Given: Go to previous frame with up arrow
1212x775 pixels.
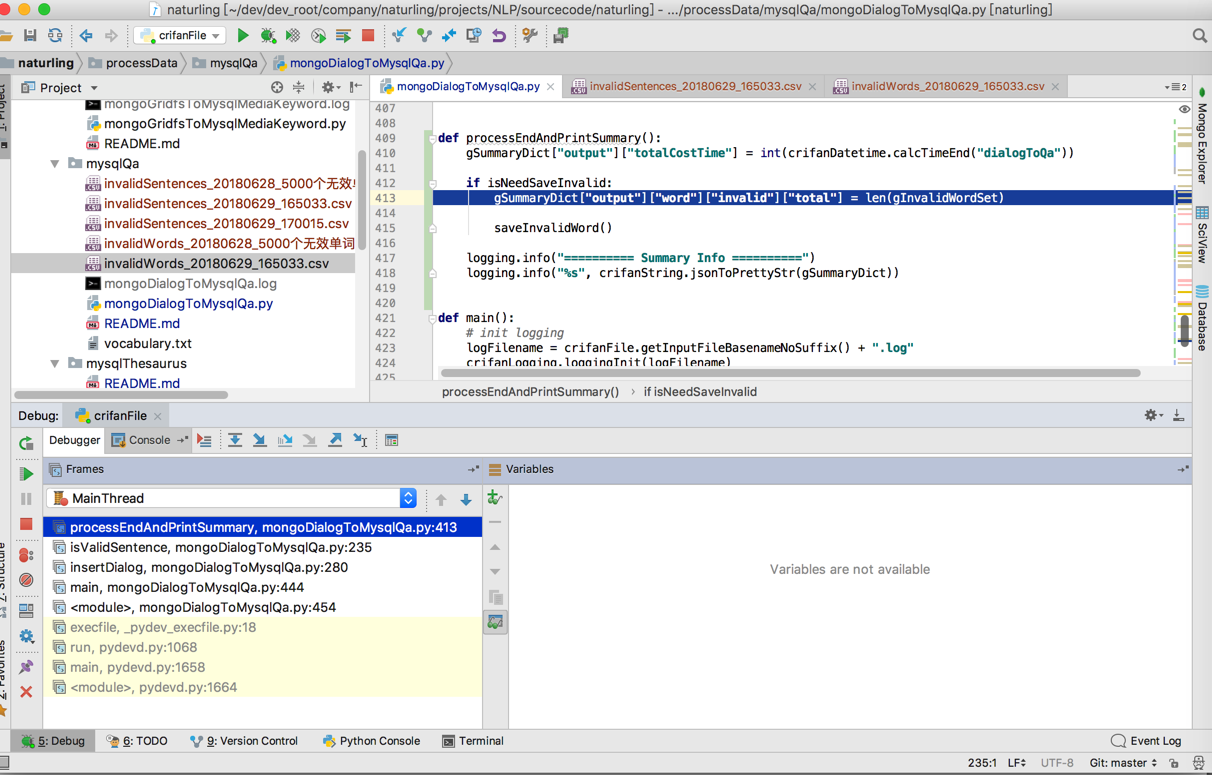Looking at the screenshot, I should click(x=441, y=499).
